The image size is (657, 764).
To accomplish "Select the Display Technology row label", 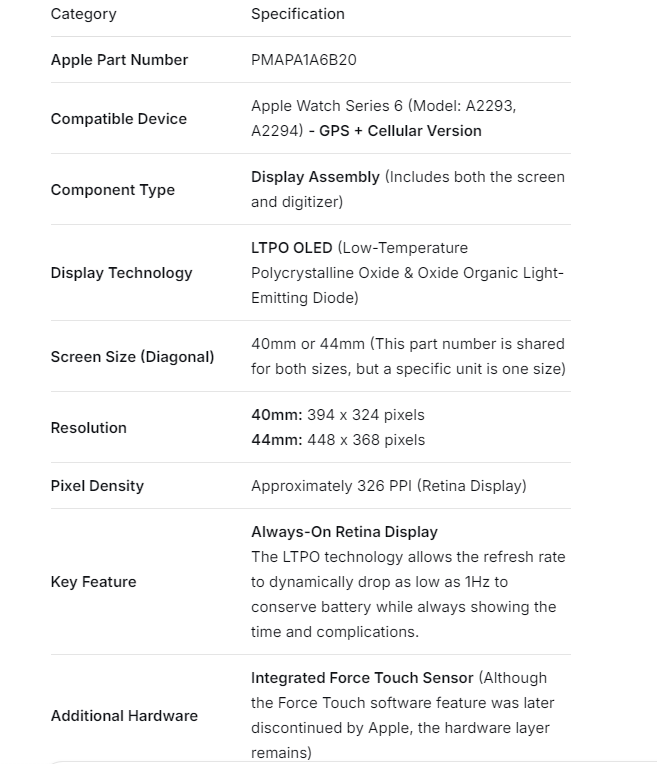I will (x=121, y=273).
